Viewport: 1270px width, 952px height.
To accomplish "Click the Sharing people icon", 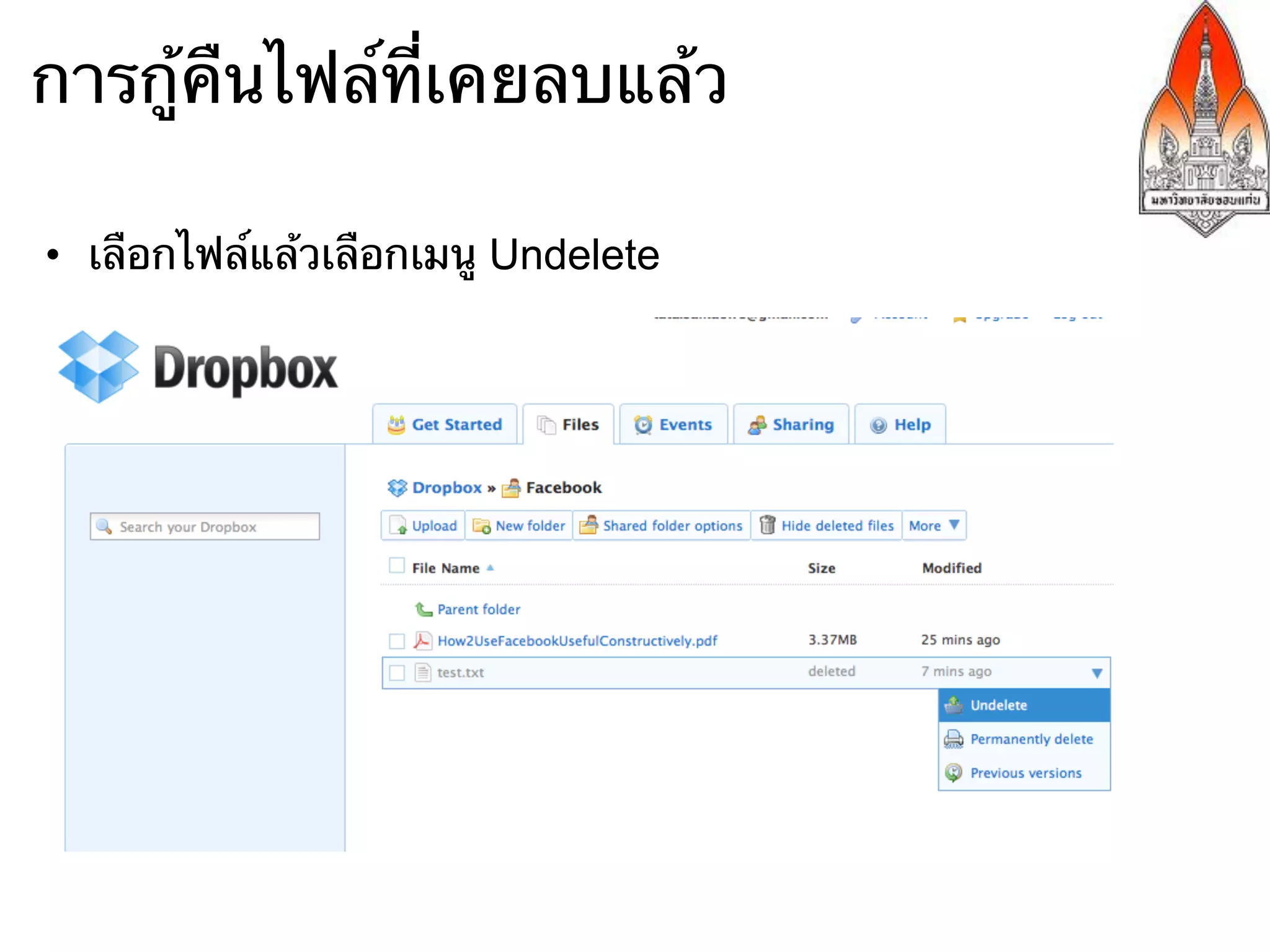I will point(757,425).
